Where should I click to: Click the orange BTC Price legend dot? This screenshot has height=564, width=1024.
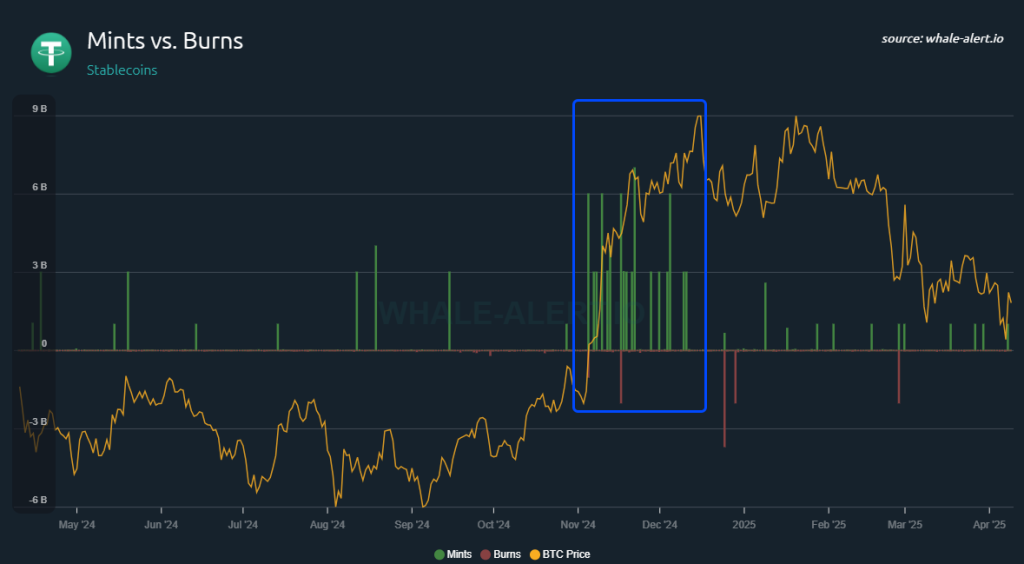click(x=535, y=554)
